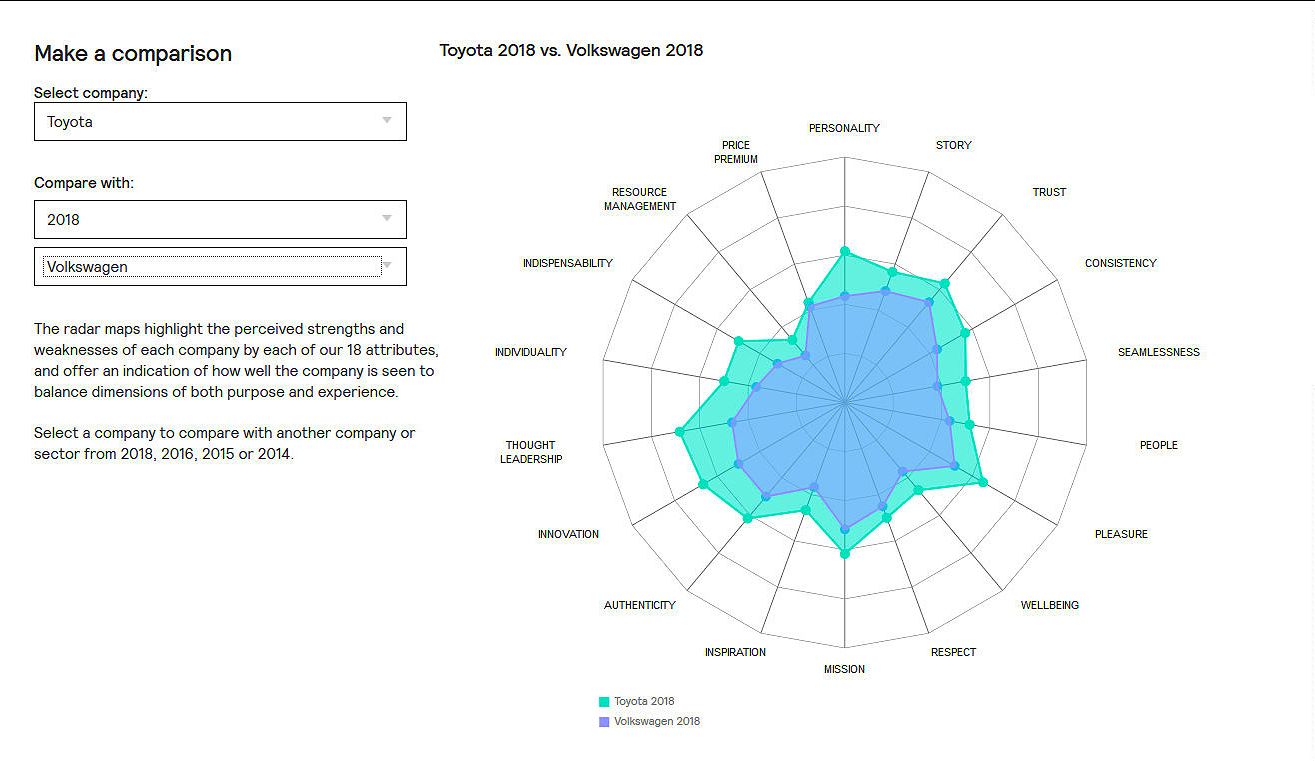Click Volkswagen's purple data point on Personality axis
The height and width of the screenshot is (761, 1315).
point(845,296)
